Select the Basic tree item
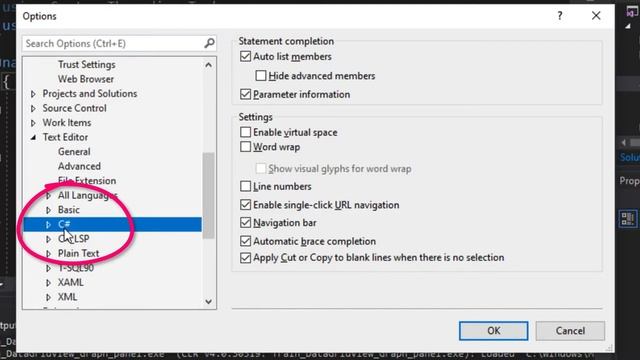 pyautogui.click(x=69, y=210)
